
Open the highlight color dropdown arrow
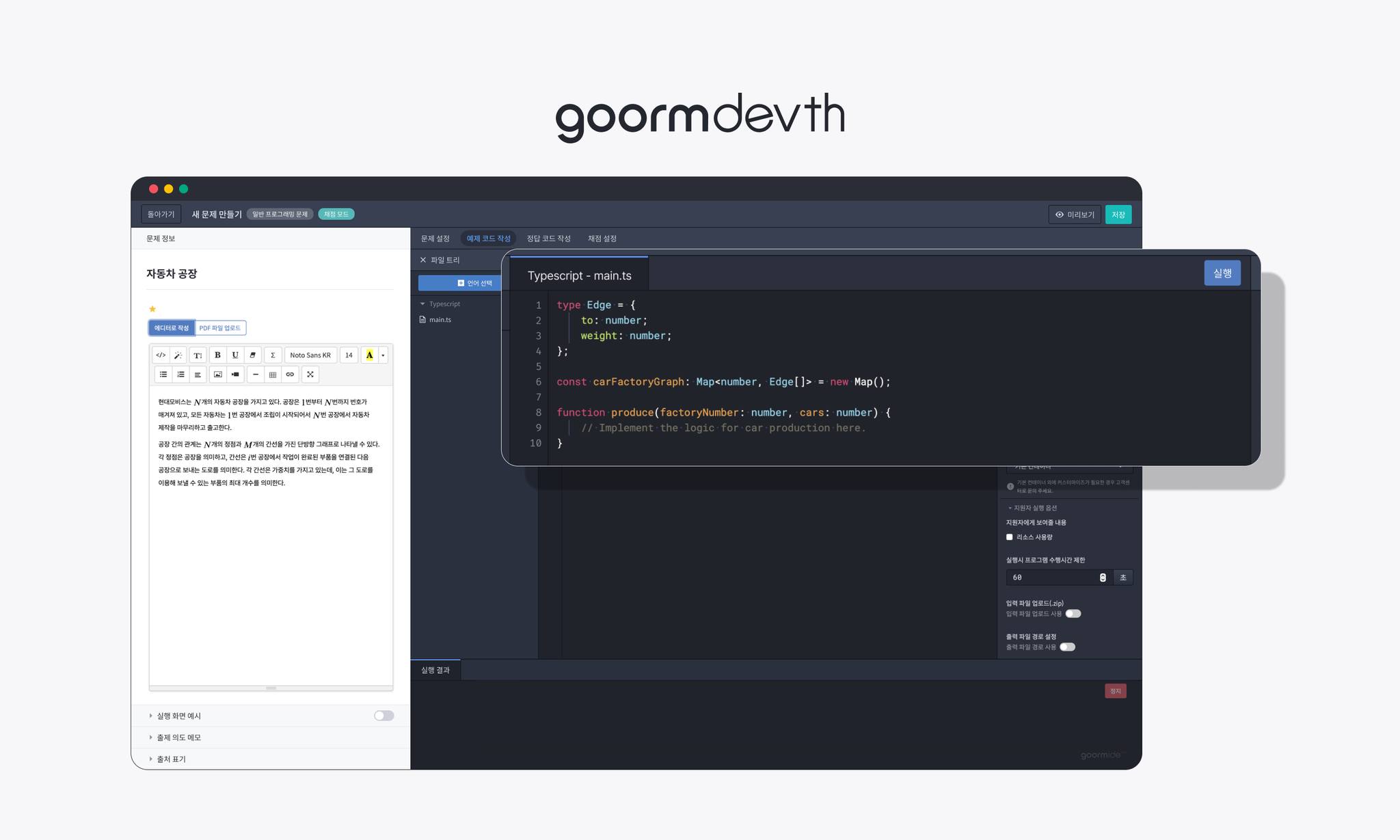click(383, 355)
